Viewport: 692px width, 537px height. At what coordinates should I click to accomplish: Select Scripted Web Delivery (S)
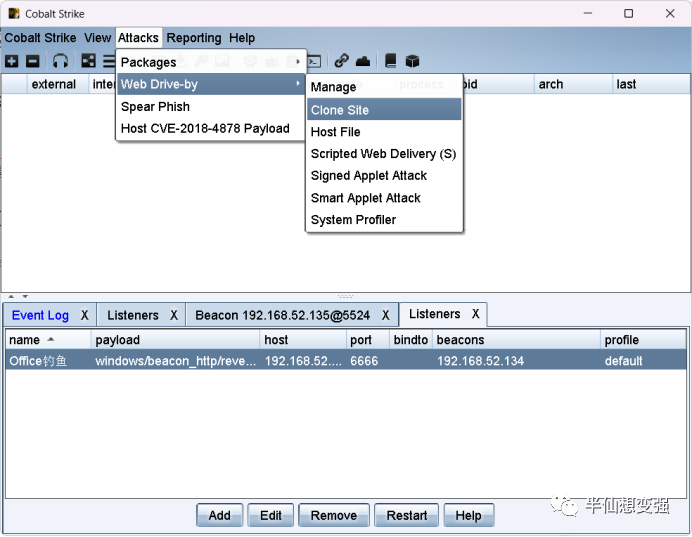[x=384, y=154]
